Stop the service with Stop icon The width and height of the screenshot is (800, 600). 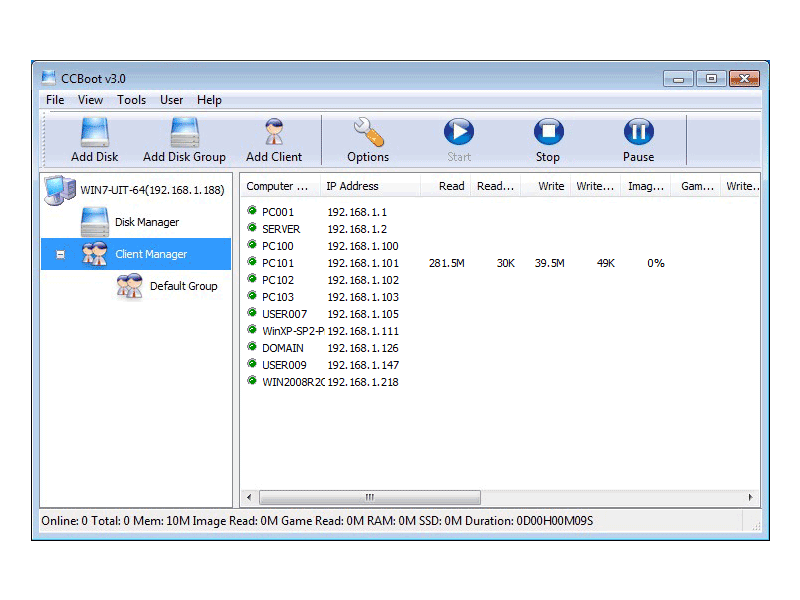click(x=548, y=132)
